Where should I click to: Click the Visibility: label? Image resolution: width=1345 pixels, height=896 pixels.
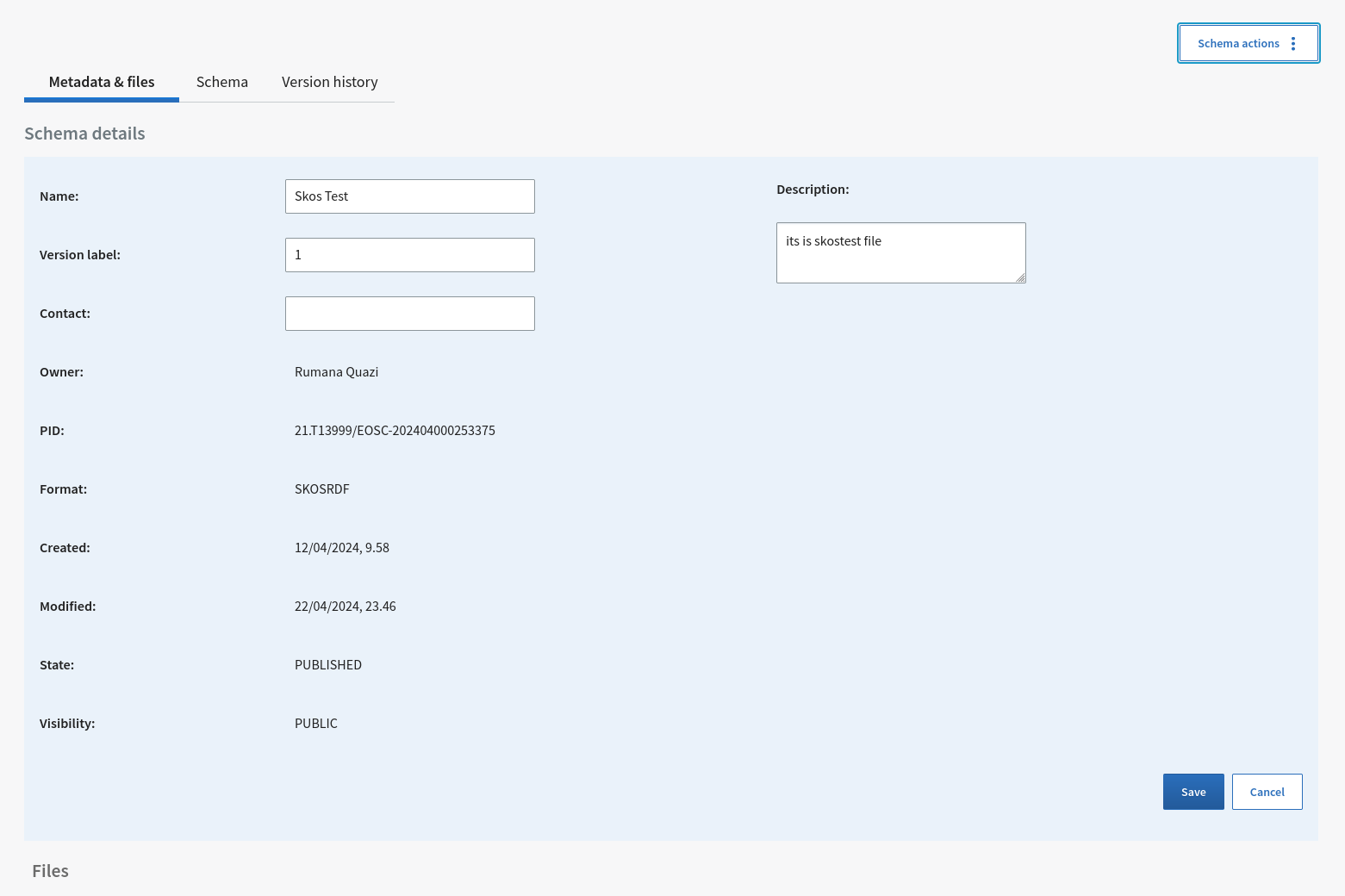click(x=67, y=724)
